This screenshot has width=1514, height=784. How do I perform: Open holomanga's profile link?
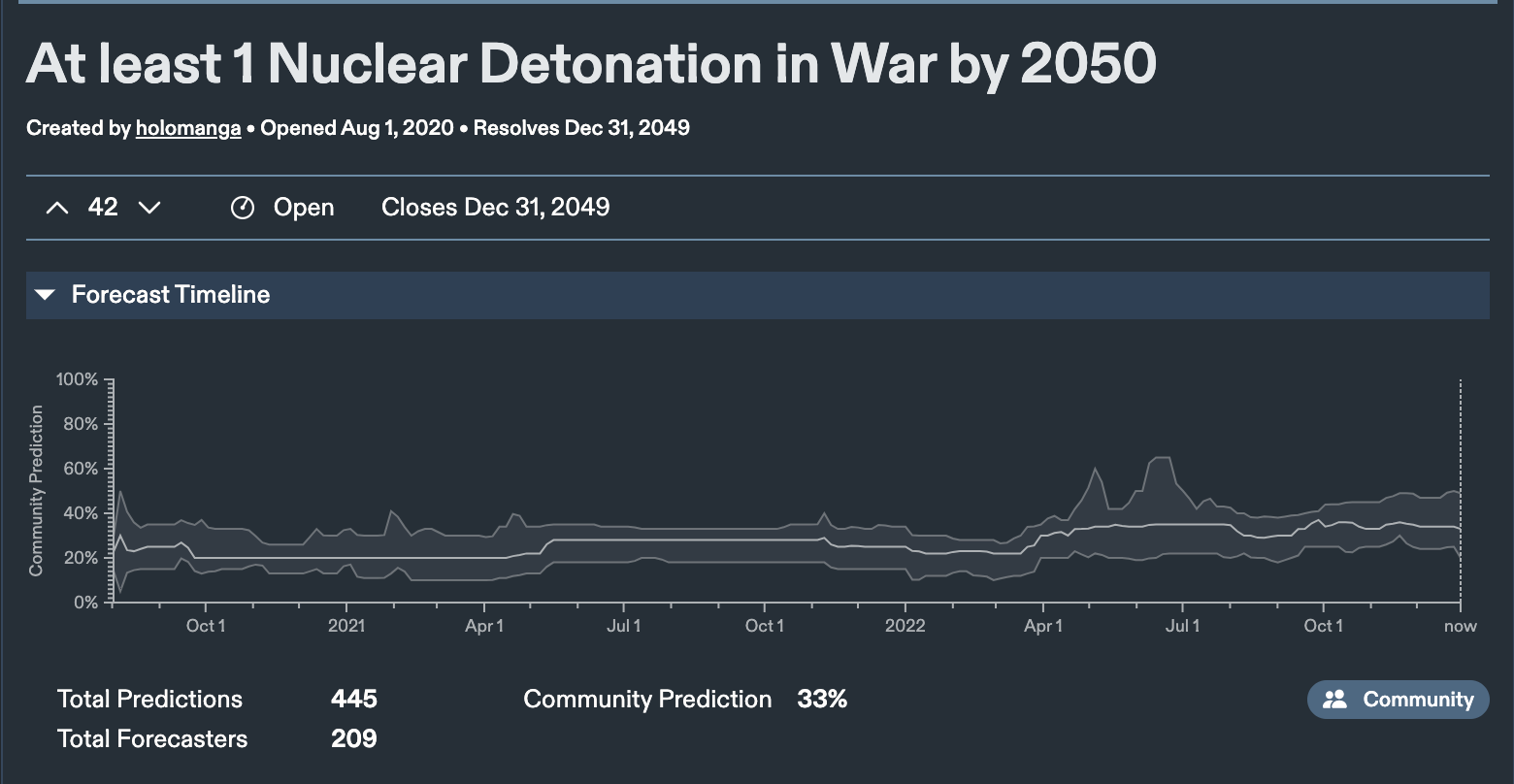[188, 128]
